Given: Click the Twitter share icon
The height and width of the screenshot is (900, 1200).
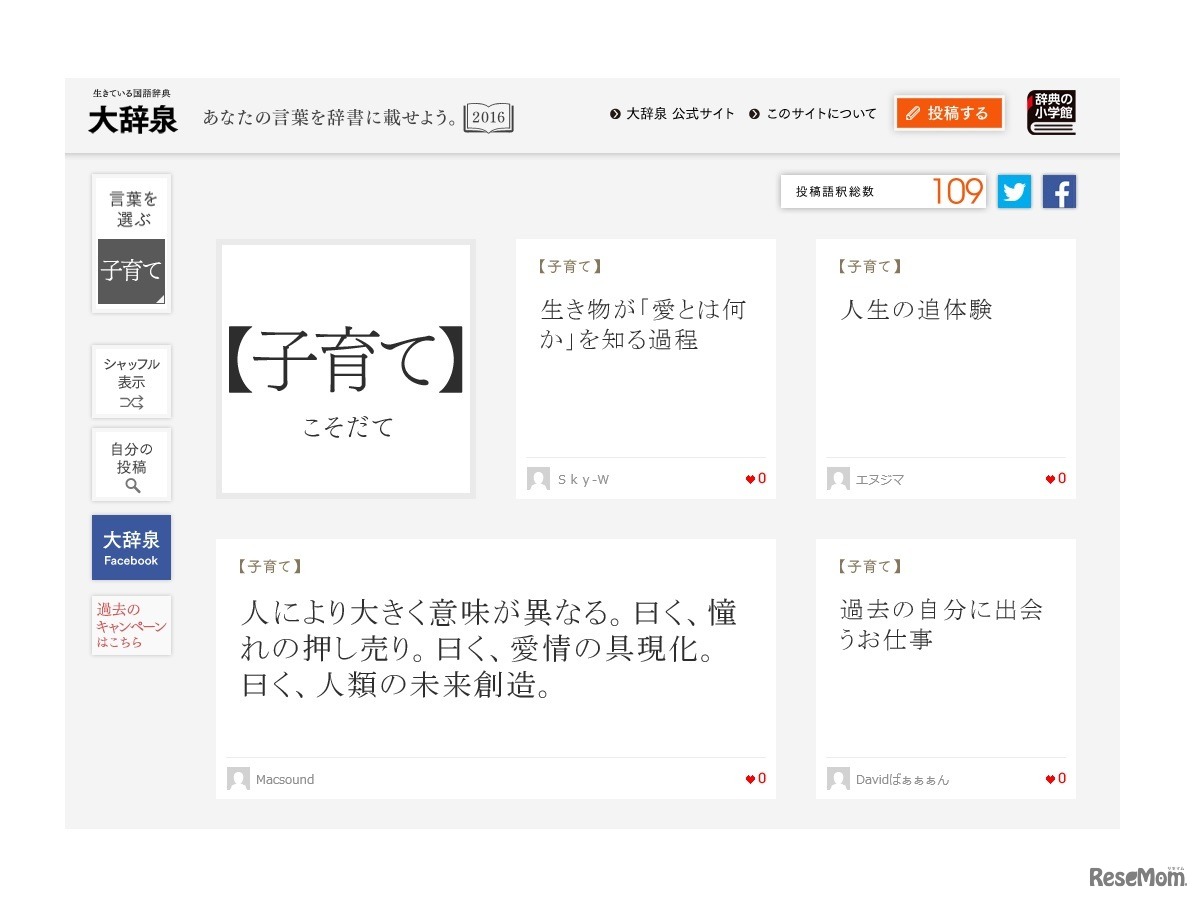Looking at the screenshot, I should coord(1014,191).
